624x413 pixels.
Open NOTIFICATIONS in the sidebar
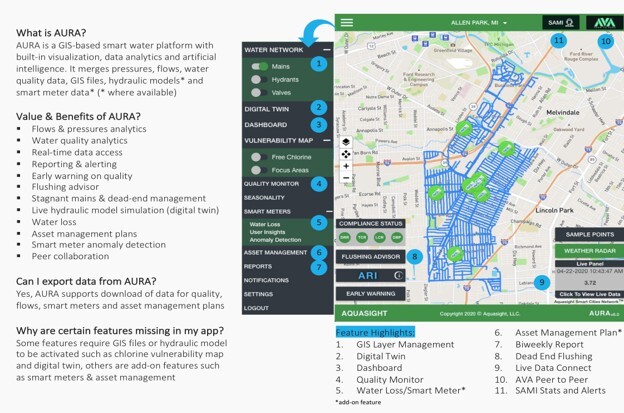[x=266, y=280]
